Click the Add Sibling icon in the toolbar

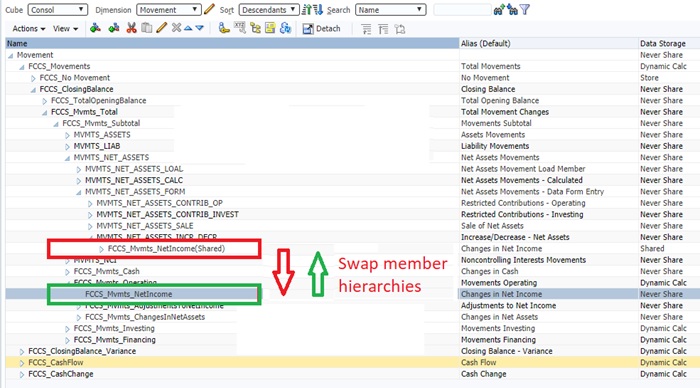[114, 29]
